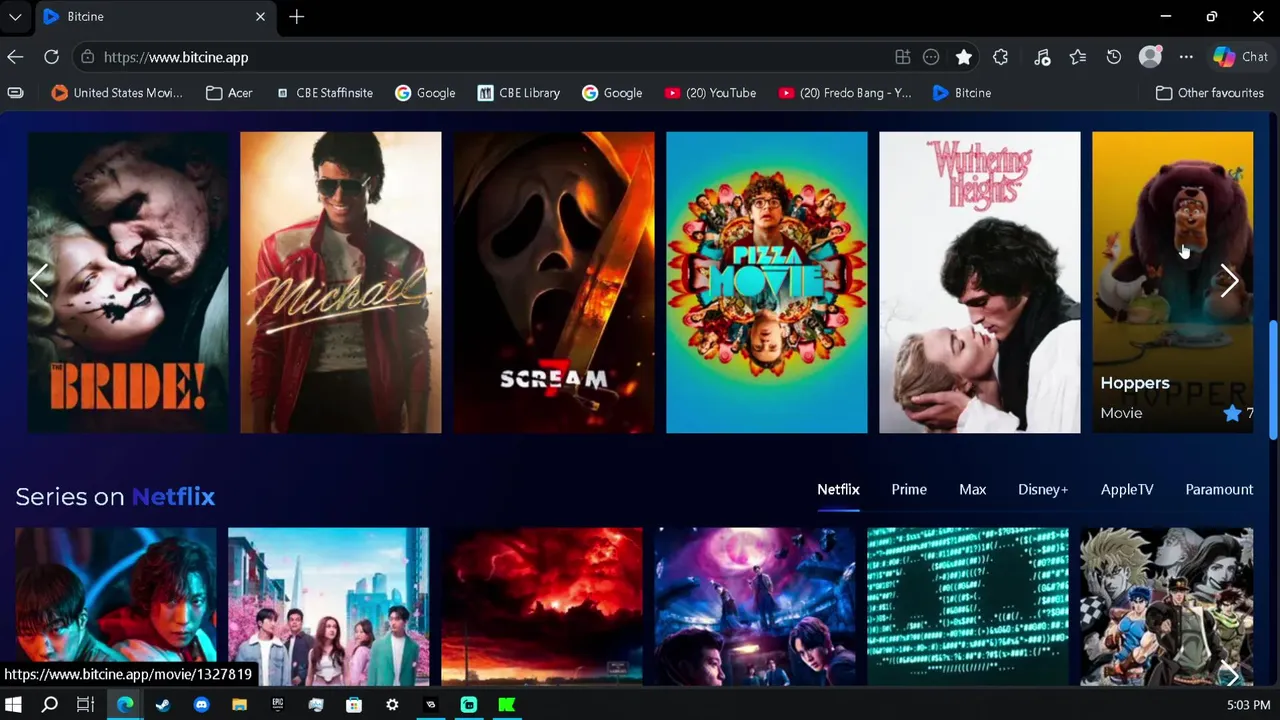This screenshot has width=1280, height=720.
Task: Open the circled three-dot icon in address bar
Action: [931, 57]
